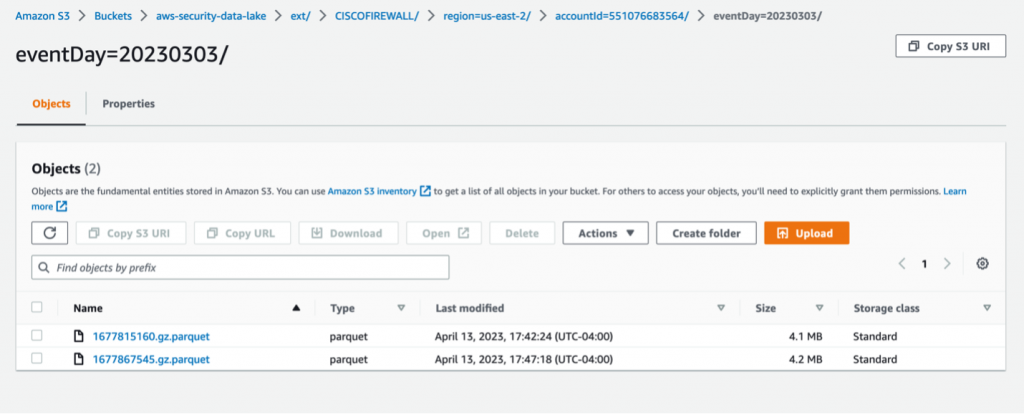Sort objects by Name column arrow
This screenshot has width=1024, height=415.
[x=295, y=308]
